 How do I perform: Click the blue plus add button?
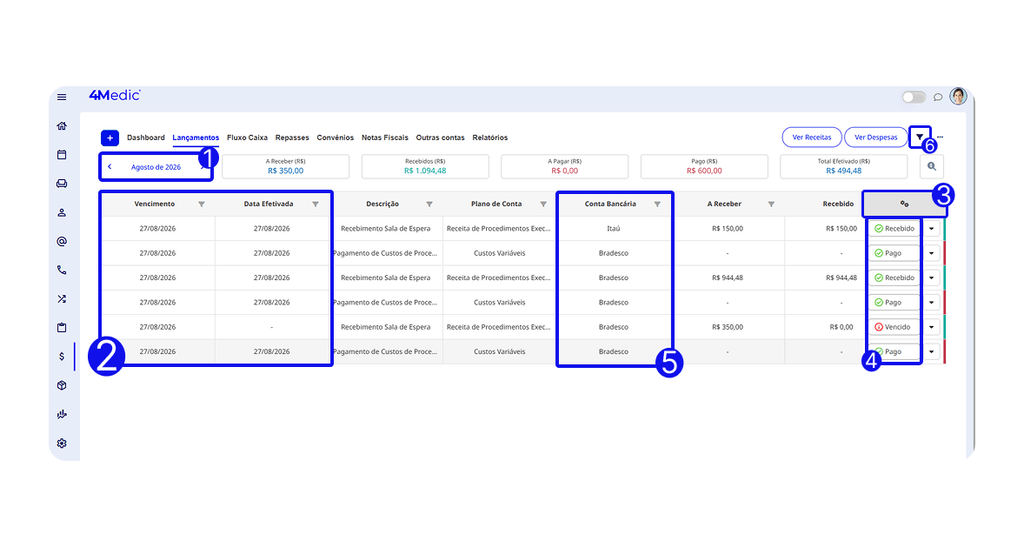point(110,138)
